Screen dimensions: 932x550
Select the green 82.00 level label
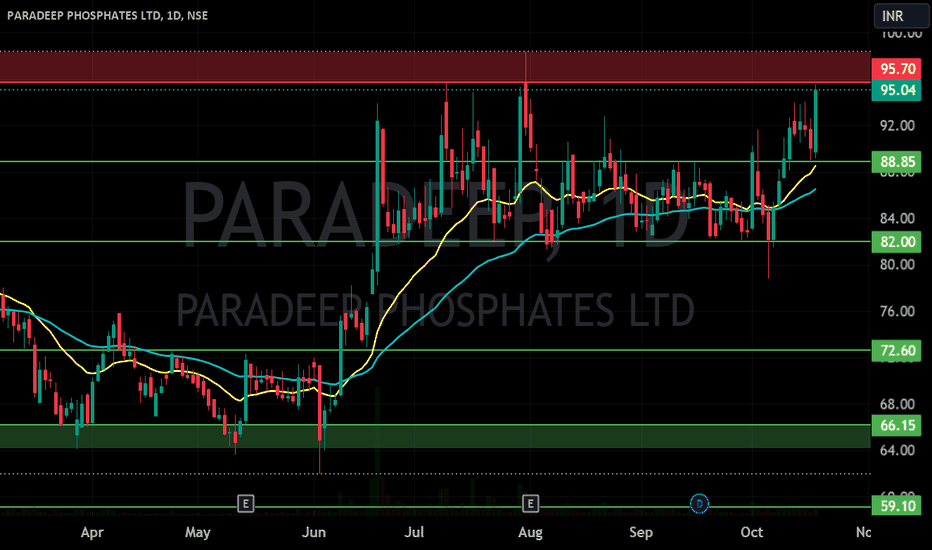896,242
